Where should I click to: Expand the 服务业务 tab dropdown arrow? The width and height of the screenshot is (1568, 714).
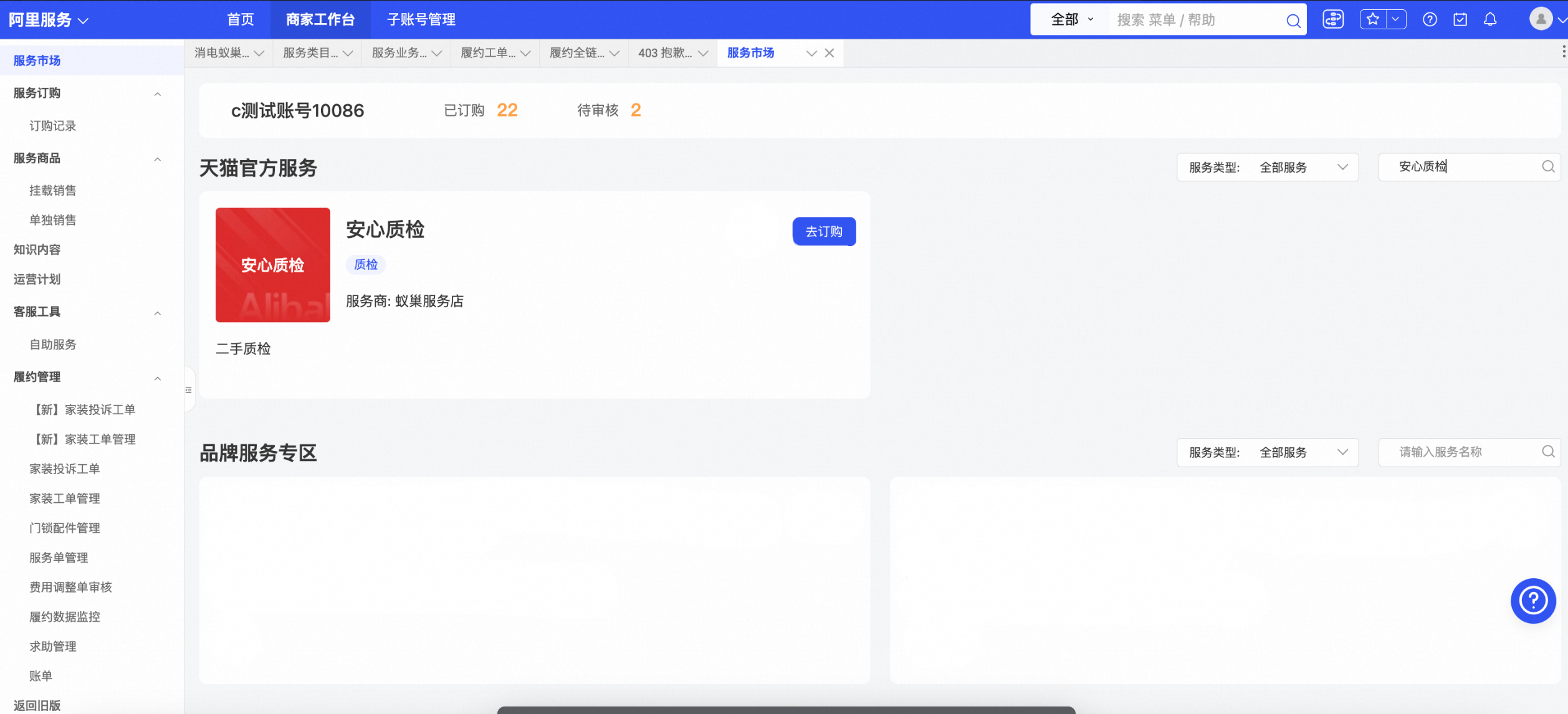pos(437,54)
